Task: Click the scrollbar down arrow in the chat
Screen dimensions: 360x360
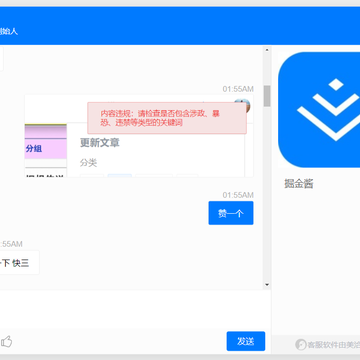Action: [267, 284]
